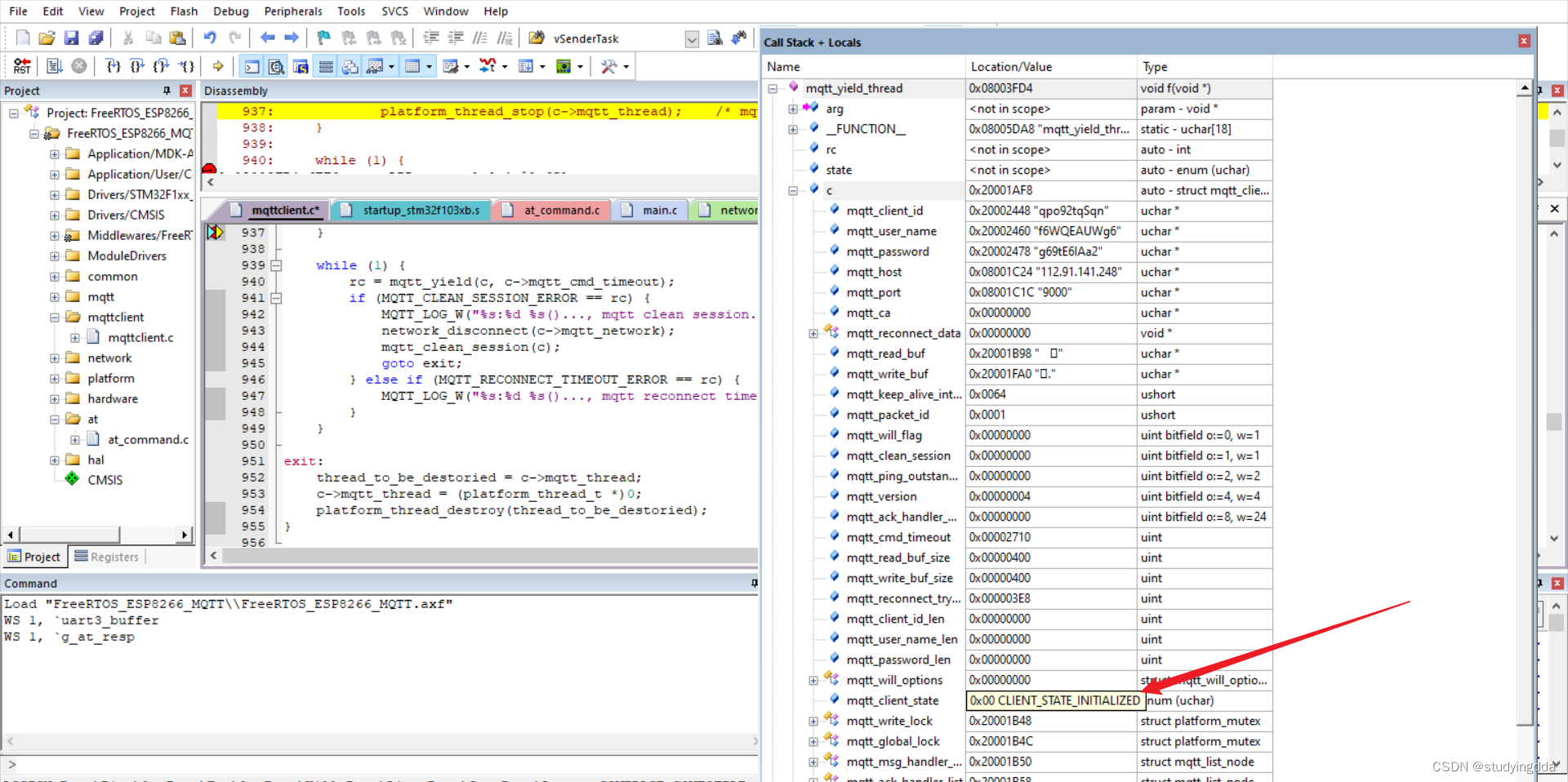Click the Step Into braces icon
The width and height of the screenshot is (1568, 782).
tap(114, 66)
